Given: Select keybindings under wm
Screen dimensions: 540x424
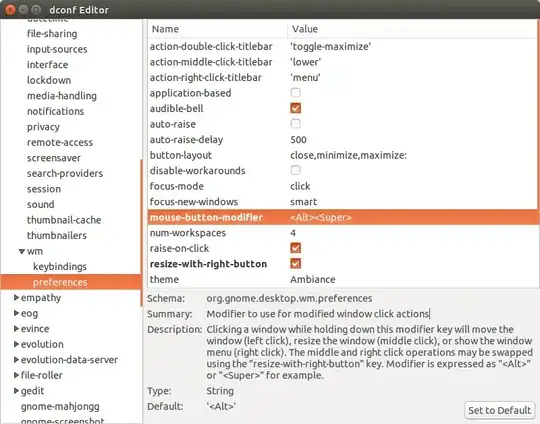Looking at the screenshot, I should pos(60,267).
